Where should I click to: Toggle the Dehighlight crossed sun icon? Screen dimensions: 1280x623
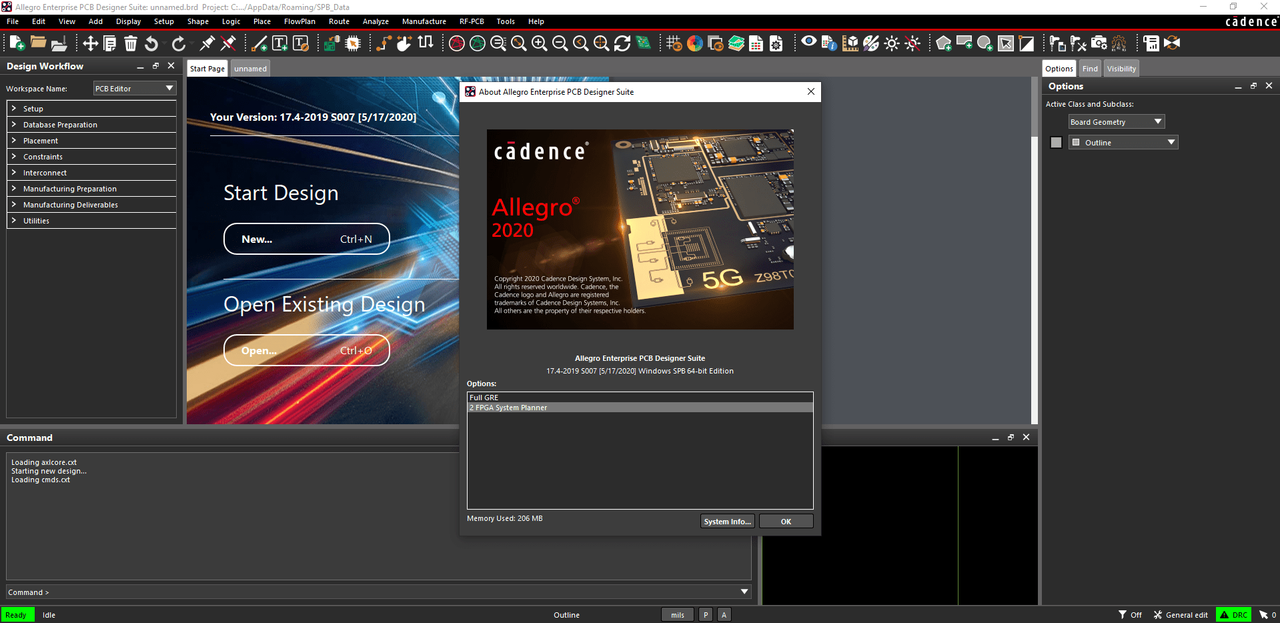tap(912, 43)
